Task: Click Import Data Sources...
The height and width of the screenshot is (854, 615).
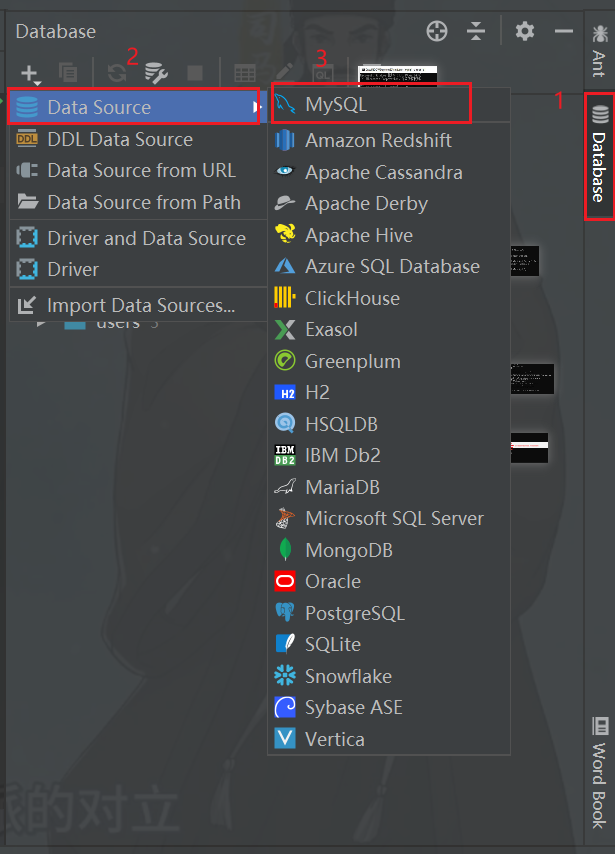Action: (x=138, y=306)
